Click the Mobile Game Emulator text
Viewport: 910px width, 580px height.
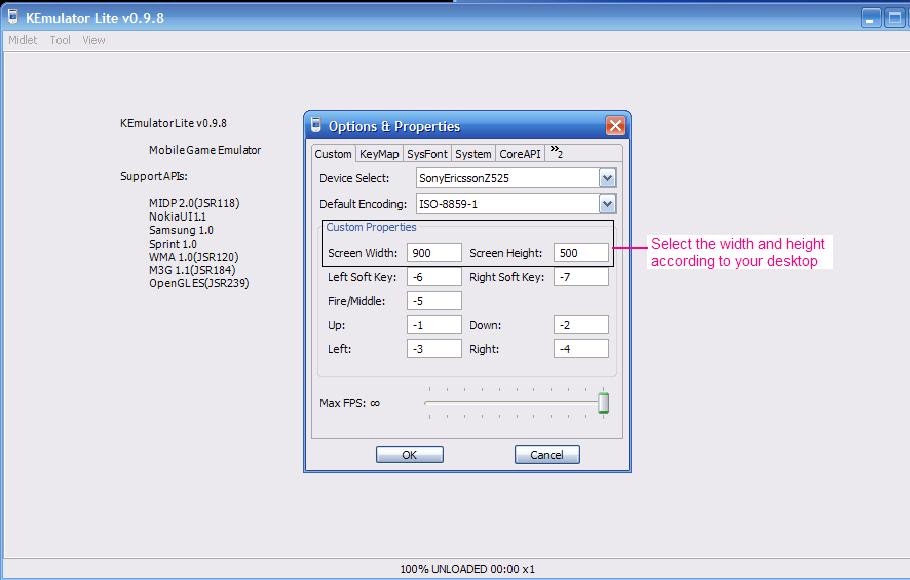coord(205,150)
